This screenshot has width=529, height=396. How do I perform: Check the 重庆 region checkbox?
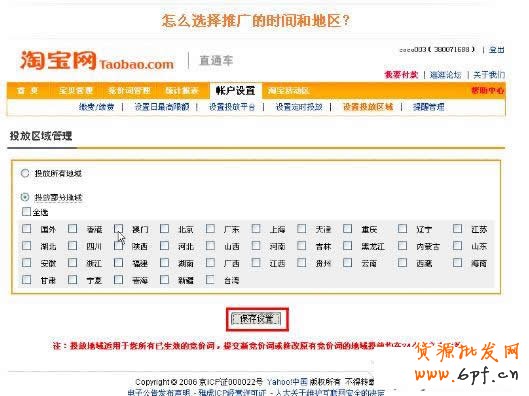[x=347, y=229]
